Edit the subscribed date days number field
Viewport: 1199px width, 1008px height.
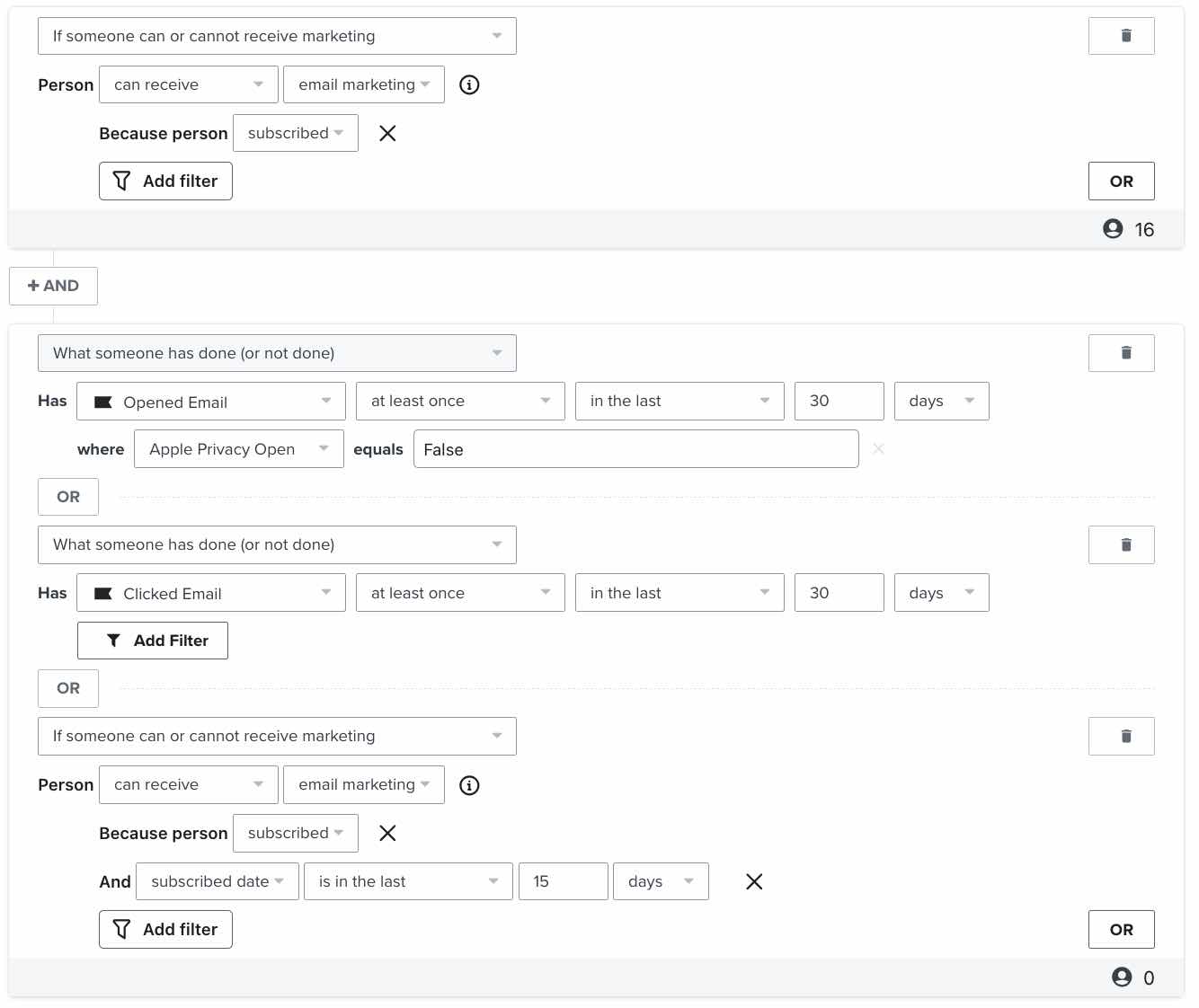coord(563,881)
